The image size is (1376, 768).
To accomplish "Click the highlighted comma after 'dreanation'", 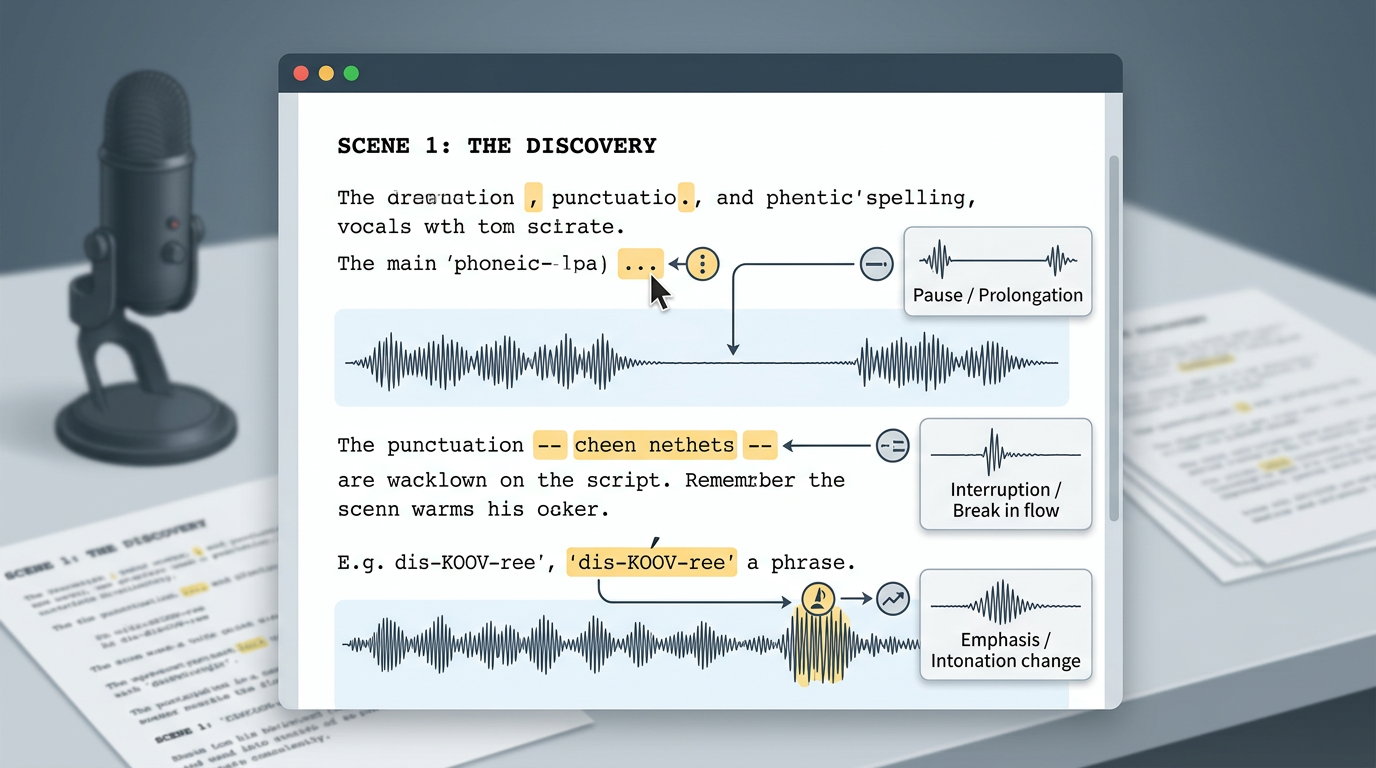I will 534,198.
